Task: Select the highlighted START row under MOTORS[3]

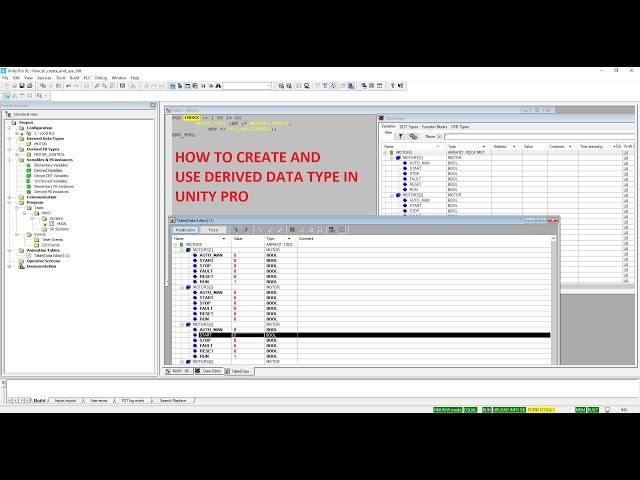Action: [362, 335]
